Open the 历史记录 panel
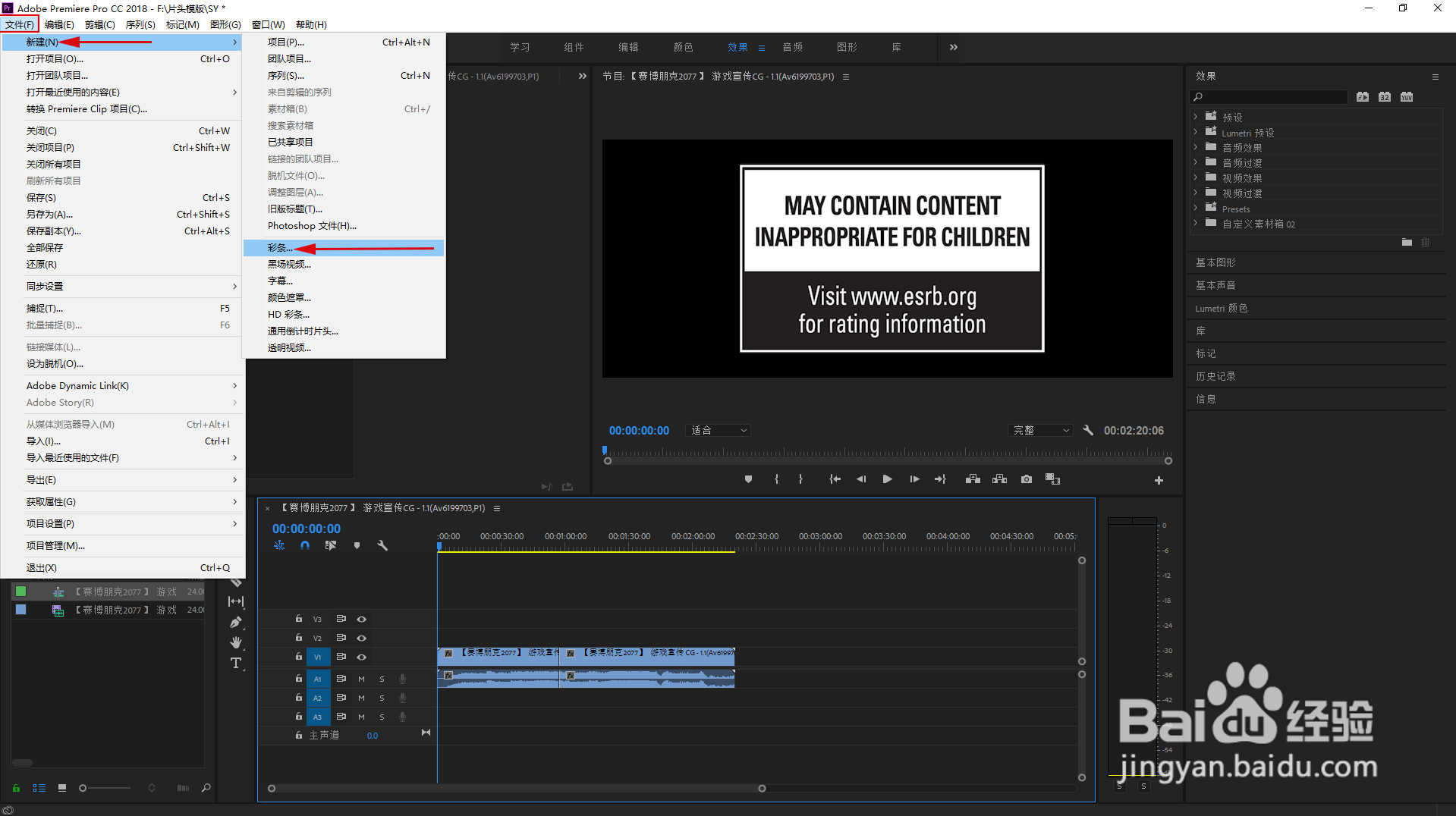The height and width of the screenshot is (816, 1456). [1215, 376]
